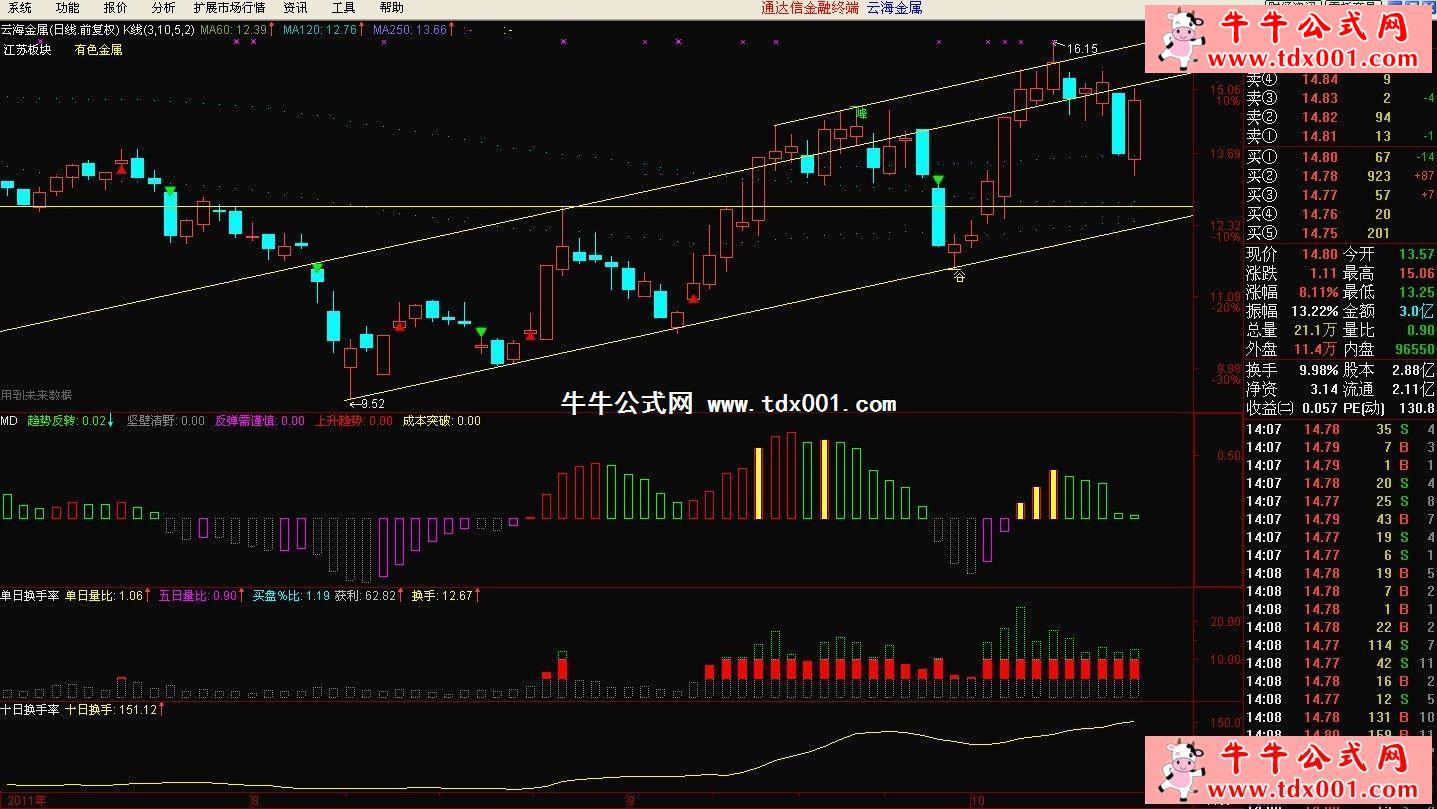Select the MD indicator name label
This screenshot has height=809, width=1437.
[x=9, y=421]
